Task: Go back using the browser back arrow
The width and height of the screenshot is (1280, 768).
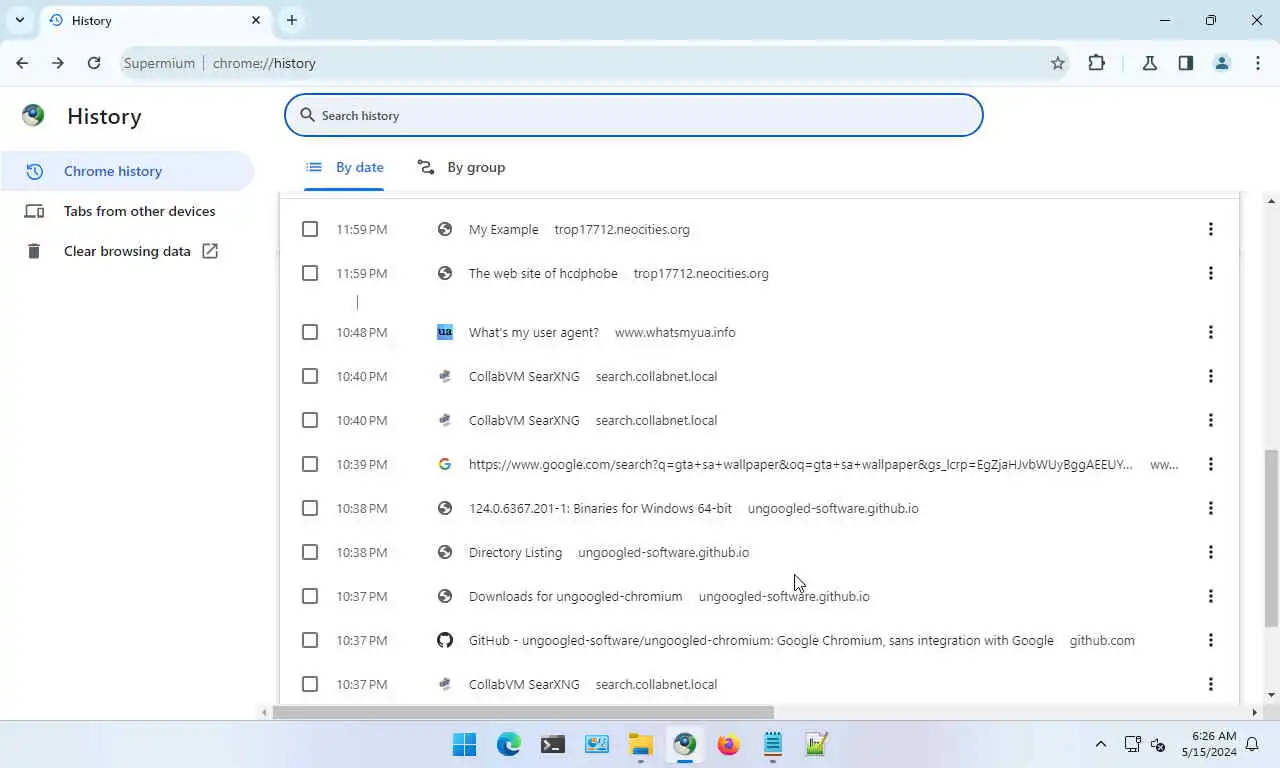Action: [x=22, y=63]
